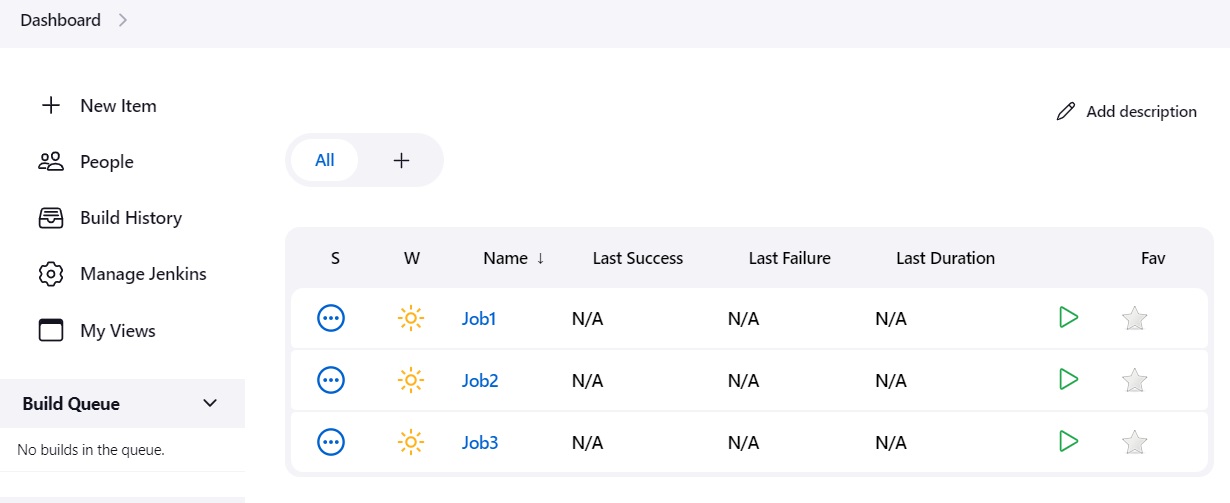This screenshot has width=1230, height=503.
Task: Mark Job3 as favorite
Action: pyautogui.click(x=1134, y=442)
